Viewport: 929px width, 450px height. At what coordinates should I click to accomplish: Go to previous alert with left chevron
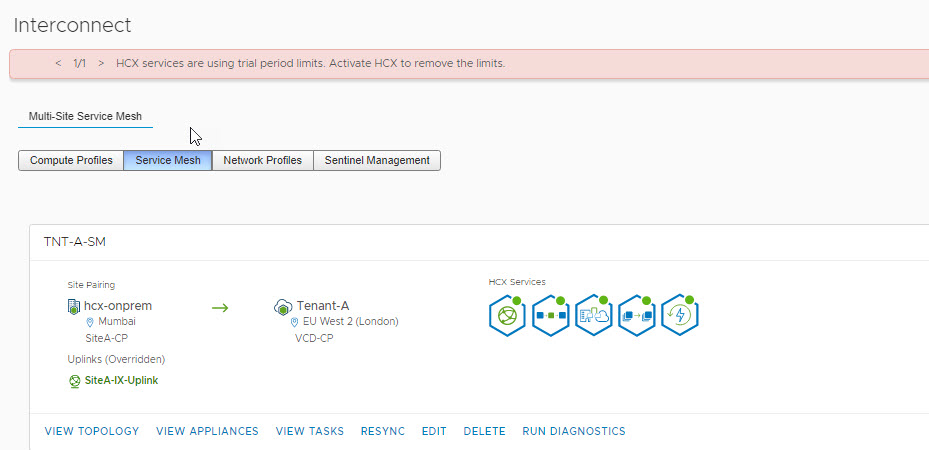click(57, 63)
